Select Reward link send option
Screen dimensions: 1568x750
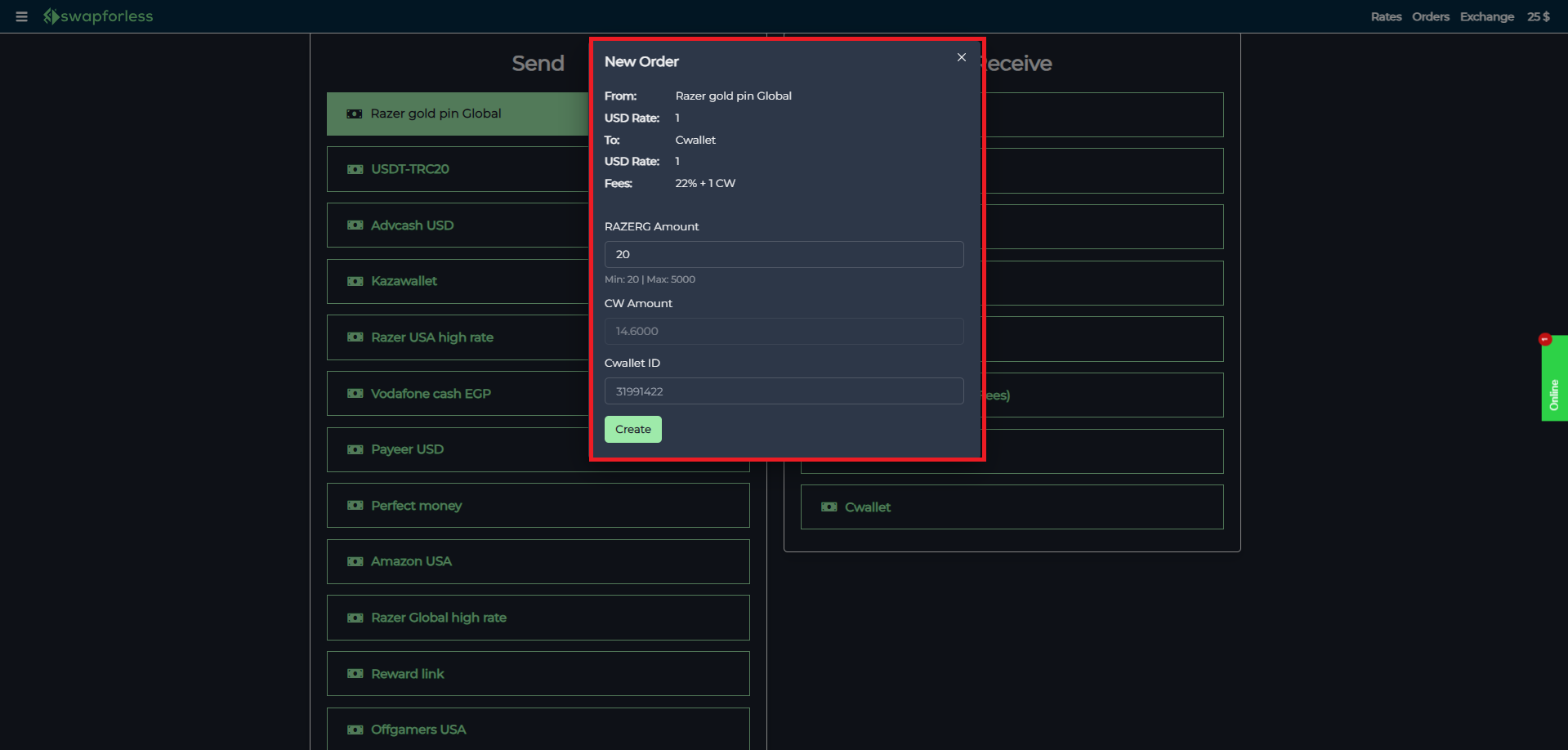pos(538,674)
